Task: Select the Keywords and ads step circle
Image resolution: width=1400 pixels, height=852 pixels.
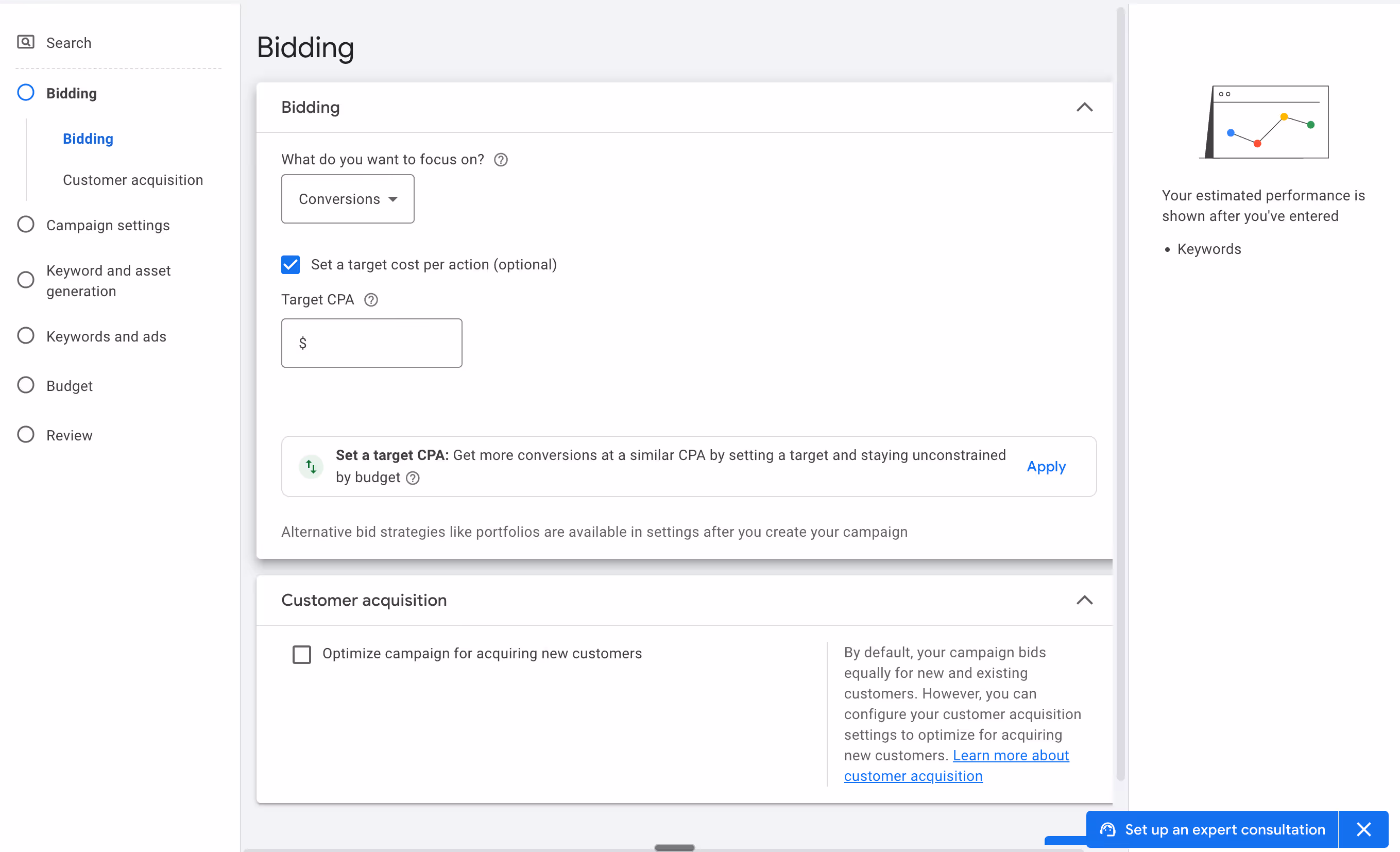Action: tap(26, 336)
